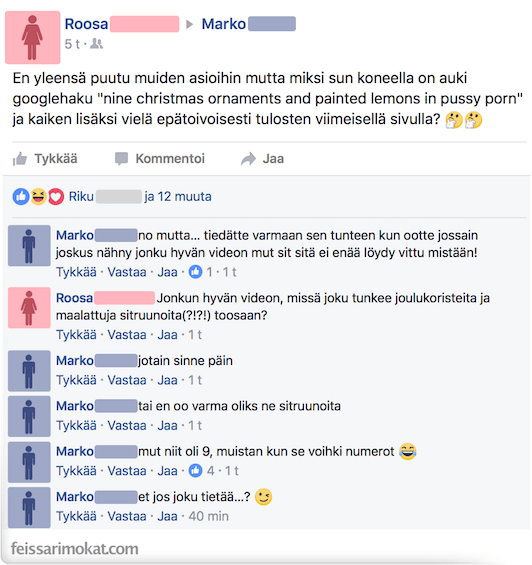Click the Jaa share arrow icon

click(x=248, y=159)
